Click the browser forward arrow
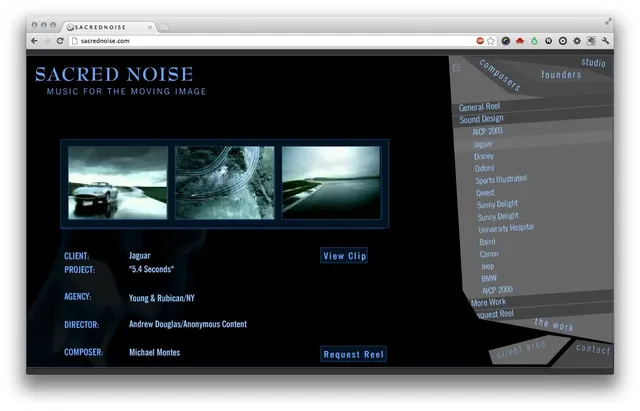640x411 pixels. click(47, 41)
